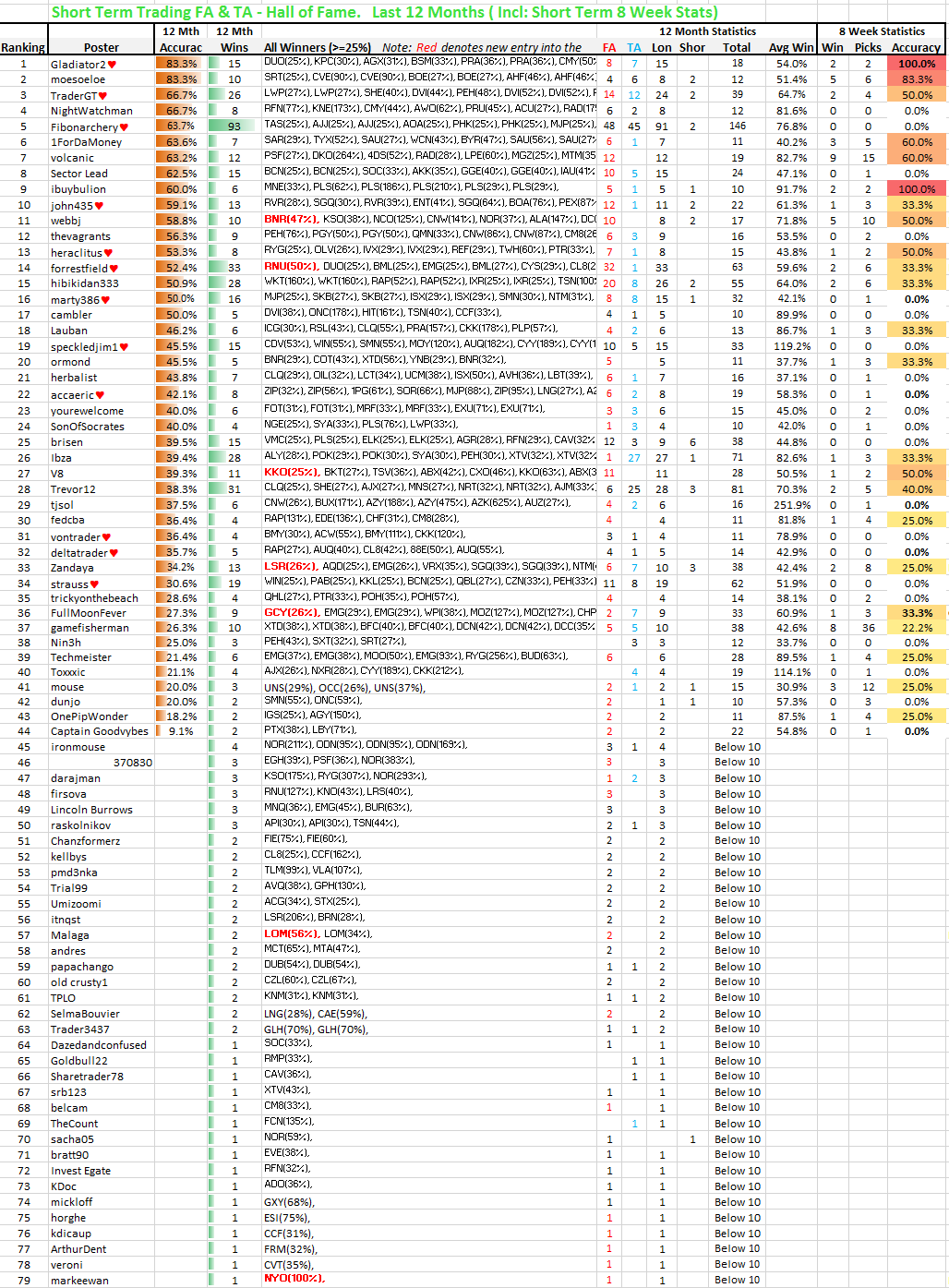Screen dimensions: 949x1288
Task: Click poster 'Captain Goodvybes'
Action: [100, 731]
